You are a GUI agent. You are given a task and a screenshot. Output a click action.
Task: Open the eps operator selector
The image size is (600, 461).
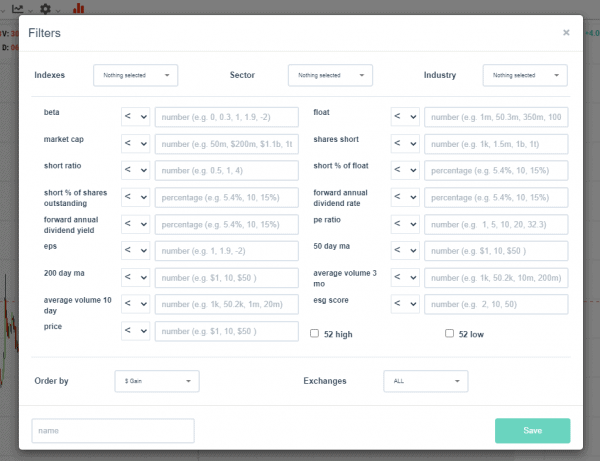[136, 250]
